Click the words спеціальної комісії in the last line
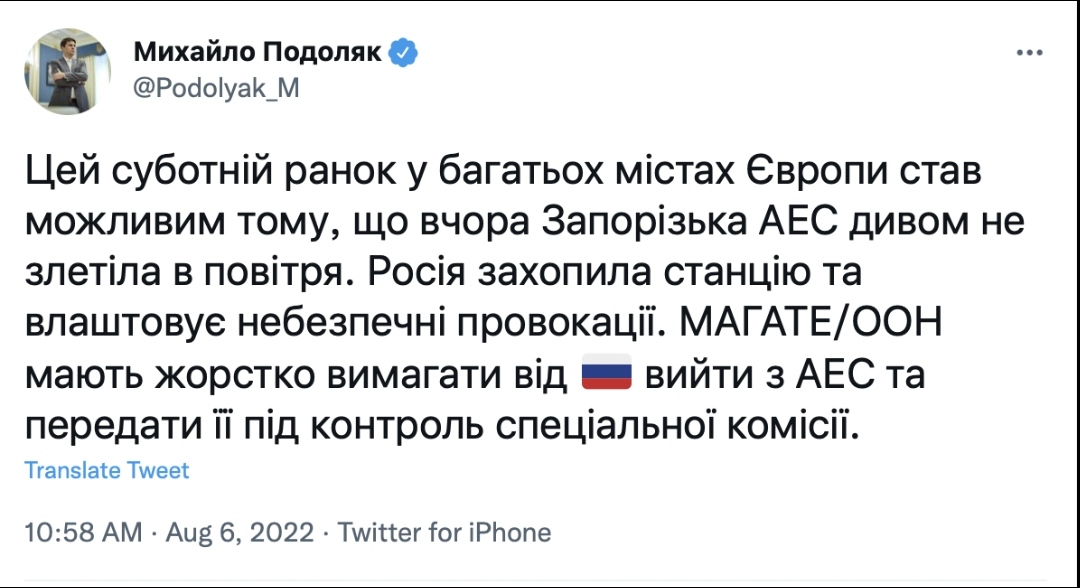 coord(677,426)
